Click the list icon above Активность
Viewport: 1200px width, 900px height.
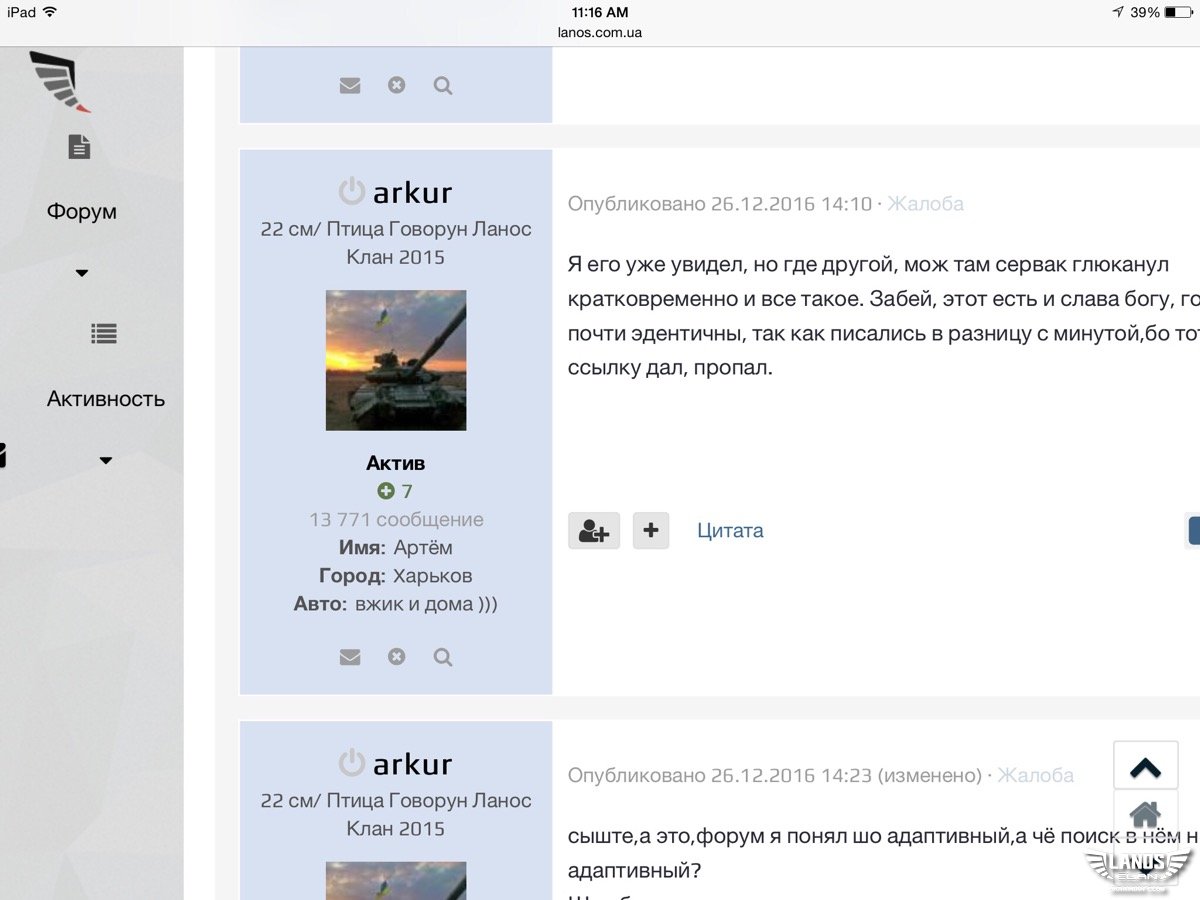coord(104,334)
